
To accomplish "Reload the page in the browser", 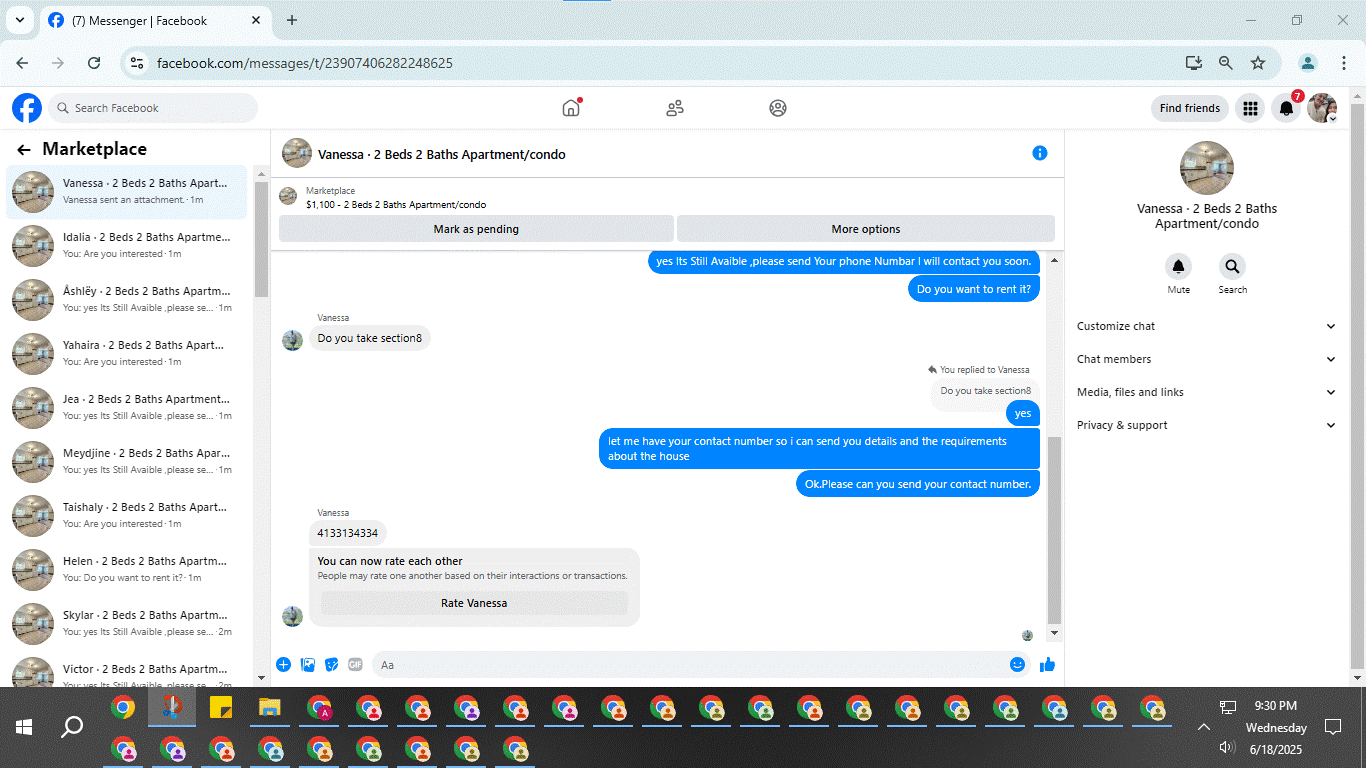I will click(x=94, y=63).
